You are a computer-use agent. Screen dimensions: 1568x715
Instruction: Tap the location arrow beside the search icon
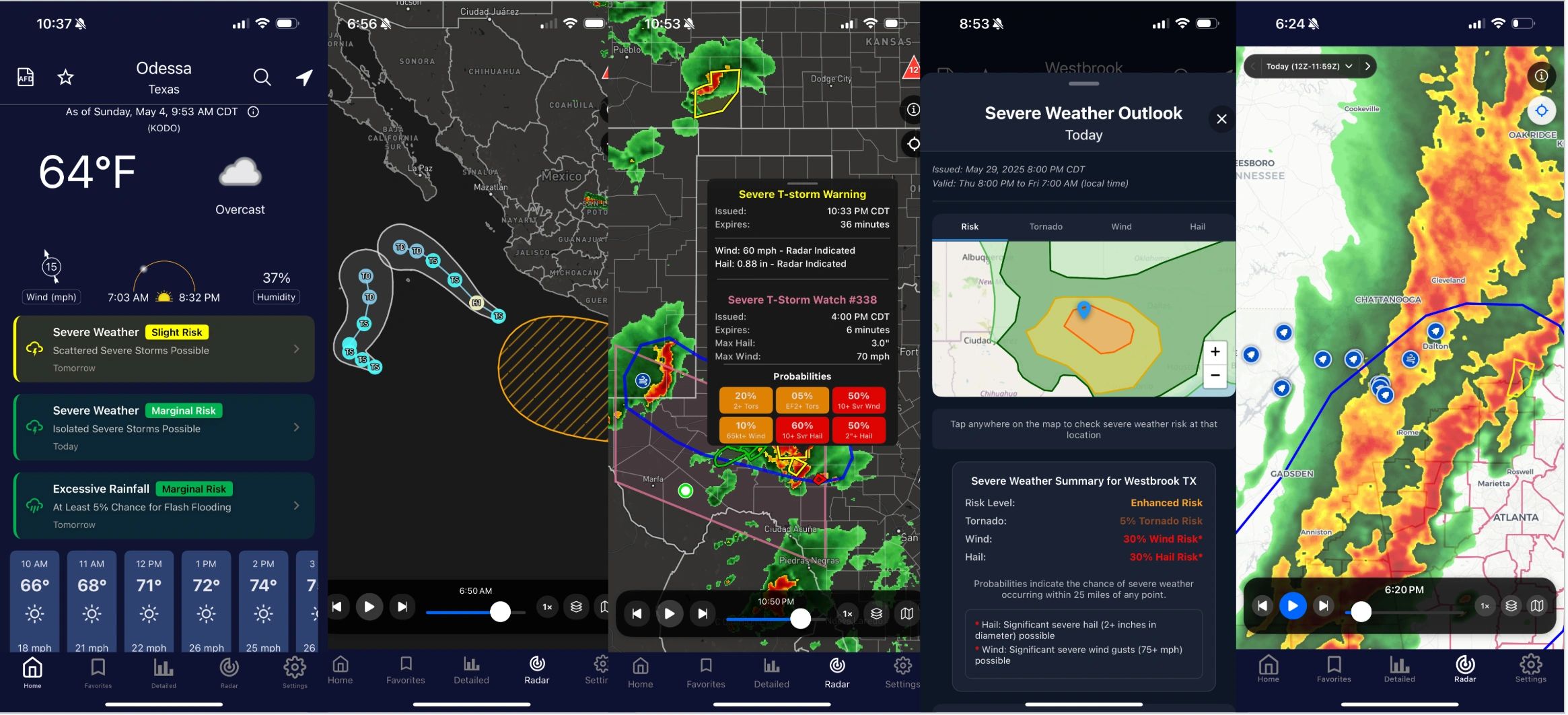[304, 77]
